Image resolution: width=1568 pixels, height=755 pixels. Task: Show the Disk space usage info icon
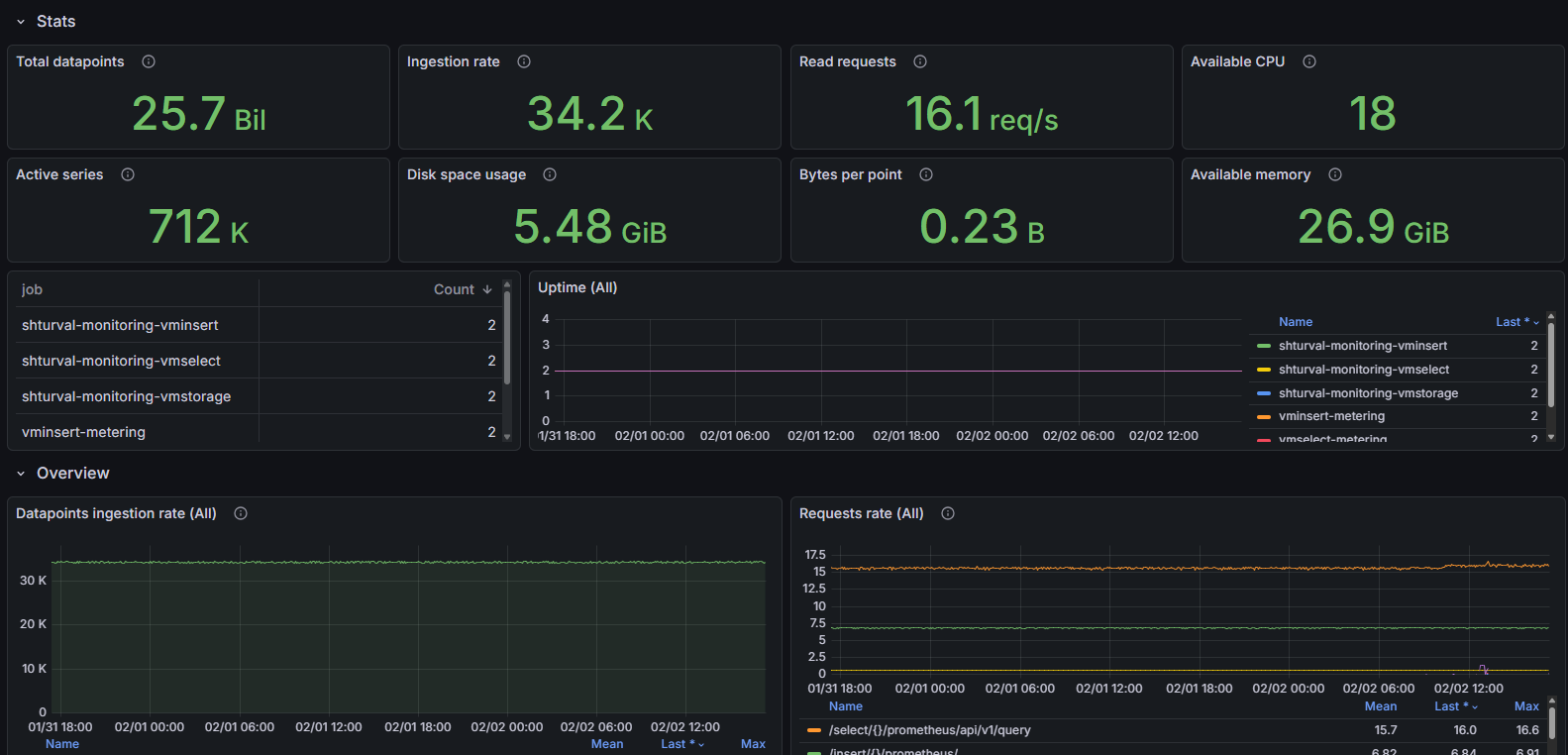point(550,174)
